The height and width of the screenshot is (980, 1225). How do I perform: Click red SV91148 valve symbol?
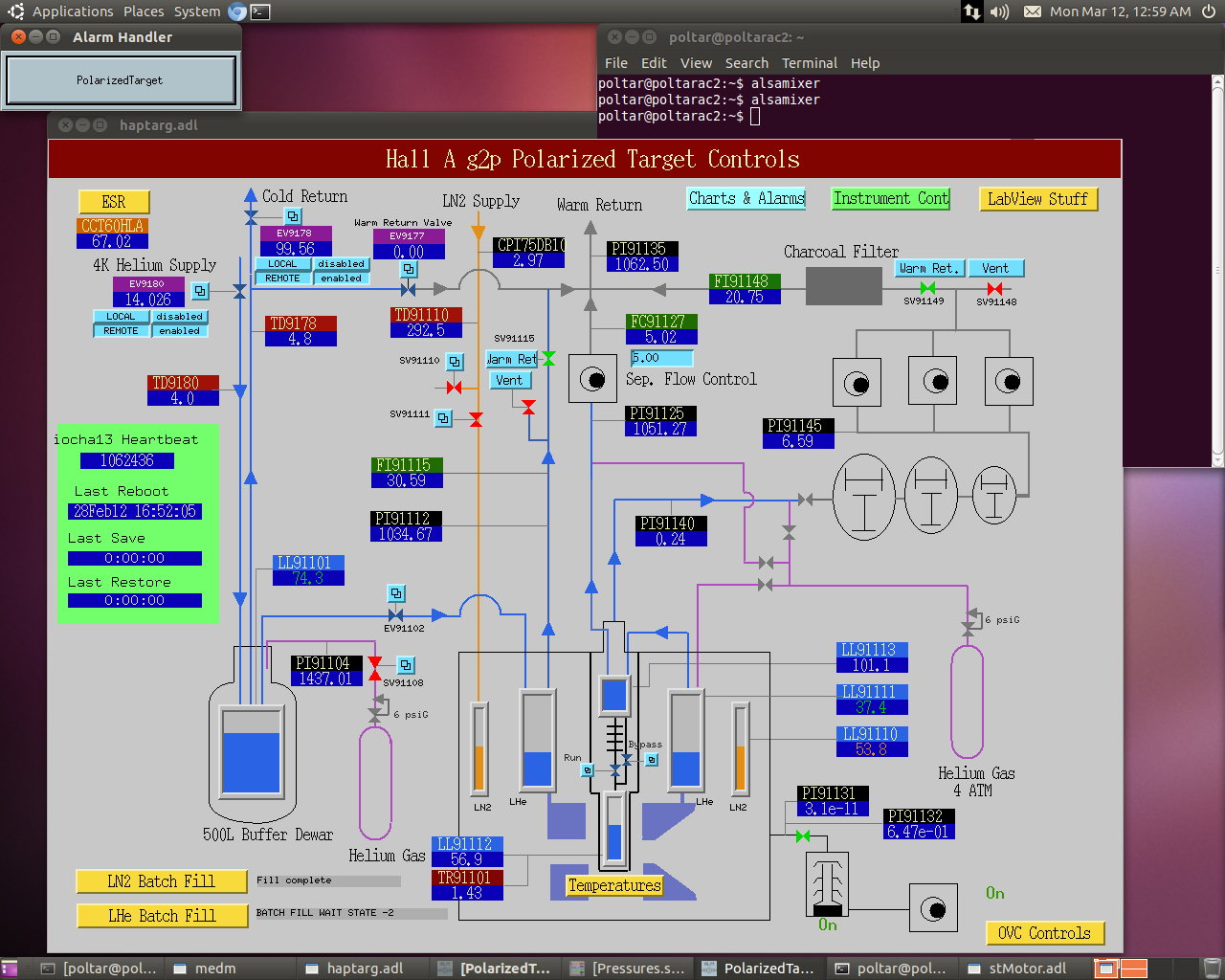point(995,288)
